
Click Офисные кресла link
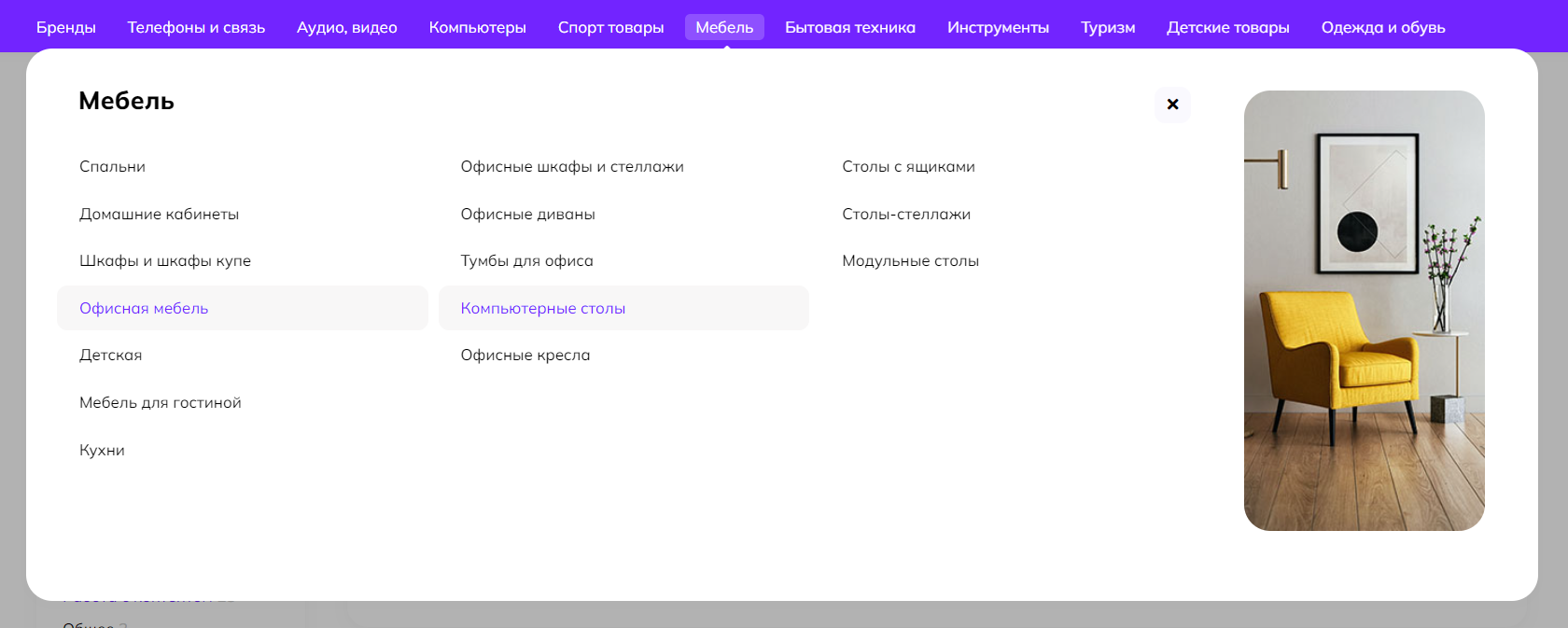coord(525,356)
